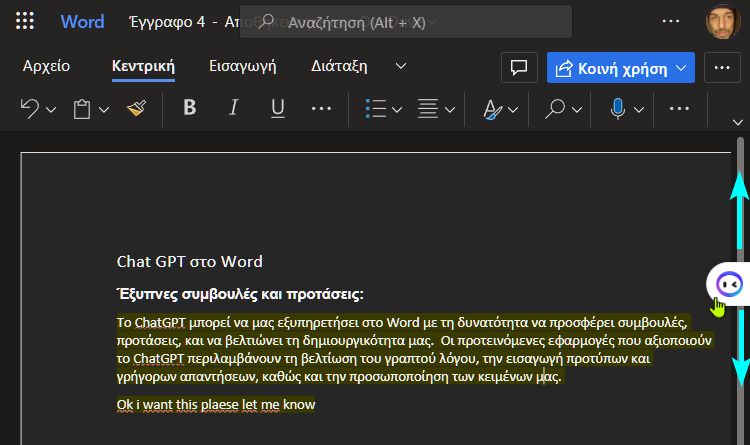Click the Κοινή χρήση share button

[x=620, y=68]
